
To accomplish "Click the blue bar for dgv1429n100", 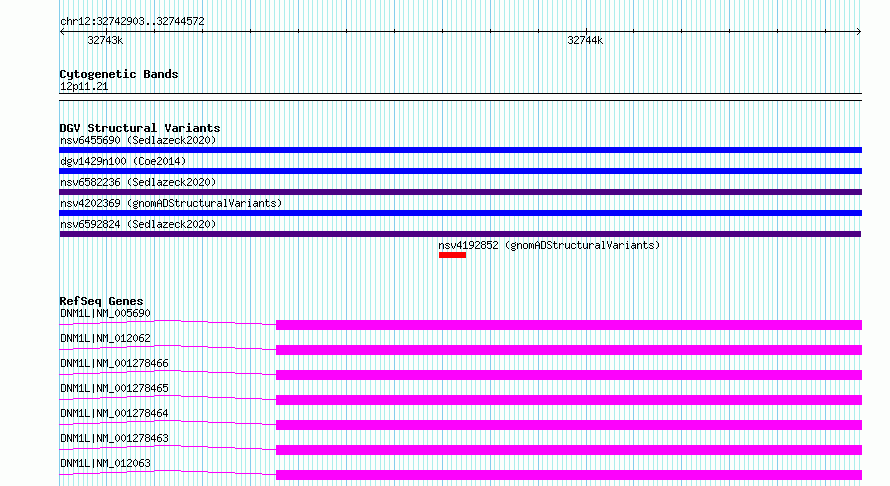I will 460,171.
